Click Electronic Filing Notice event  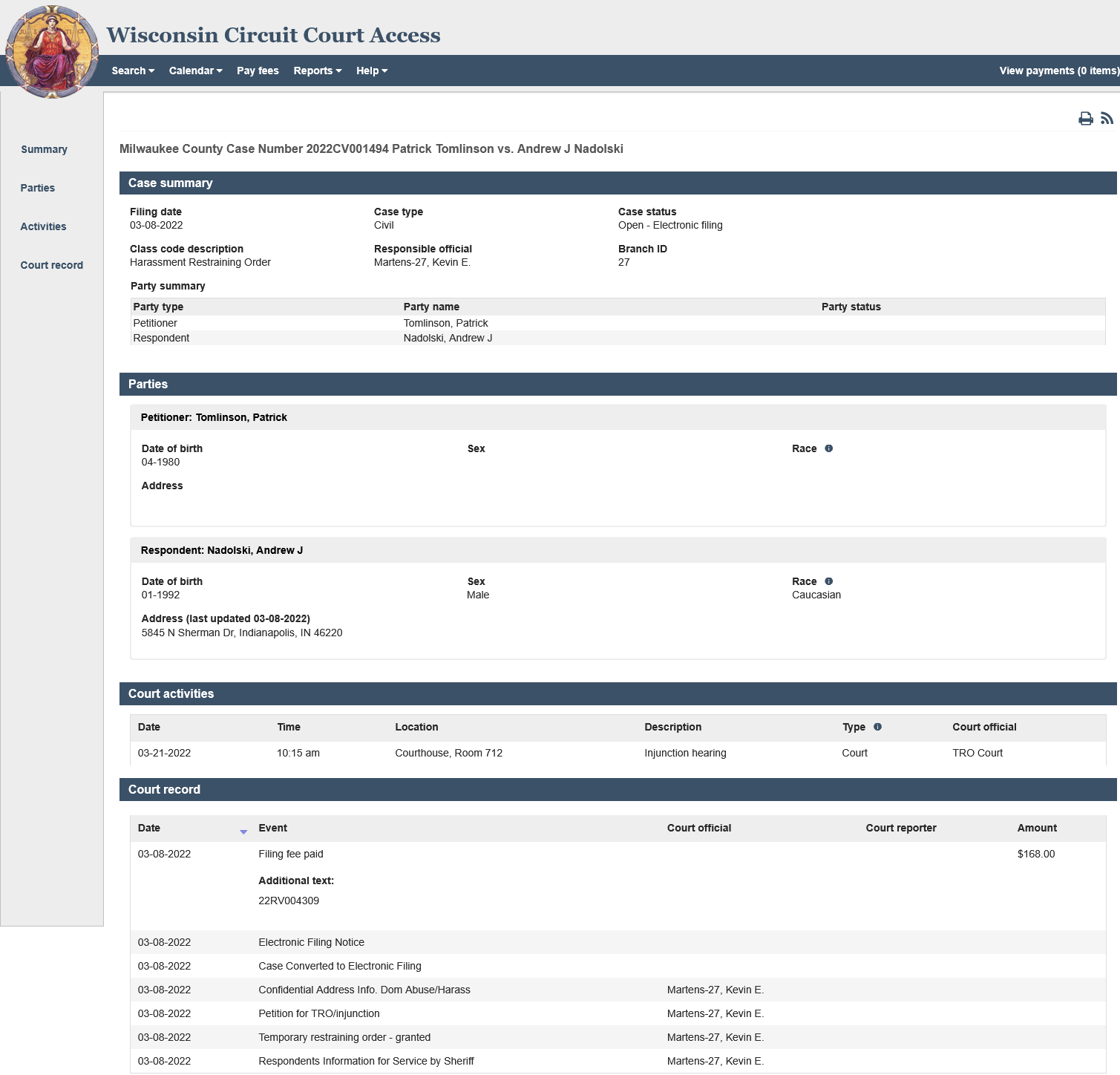(x=311, y=942)
